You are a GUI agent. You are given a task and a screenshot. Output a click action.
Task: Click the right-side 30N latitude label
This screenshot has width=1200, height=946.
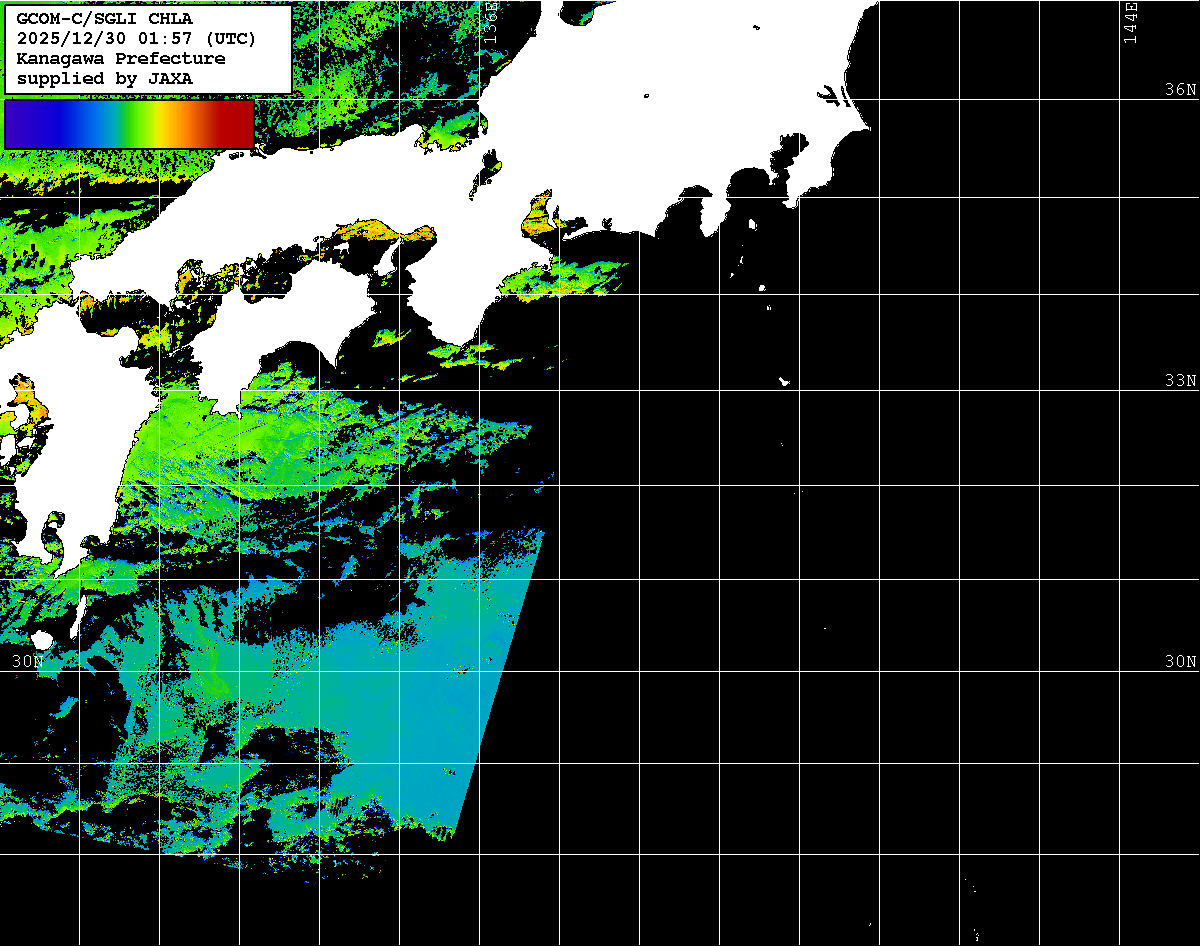click(1180, 661)
